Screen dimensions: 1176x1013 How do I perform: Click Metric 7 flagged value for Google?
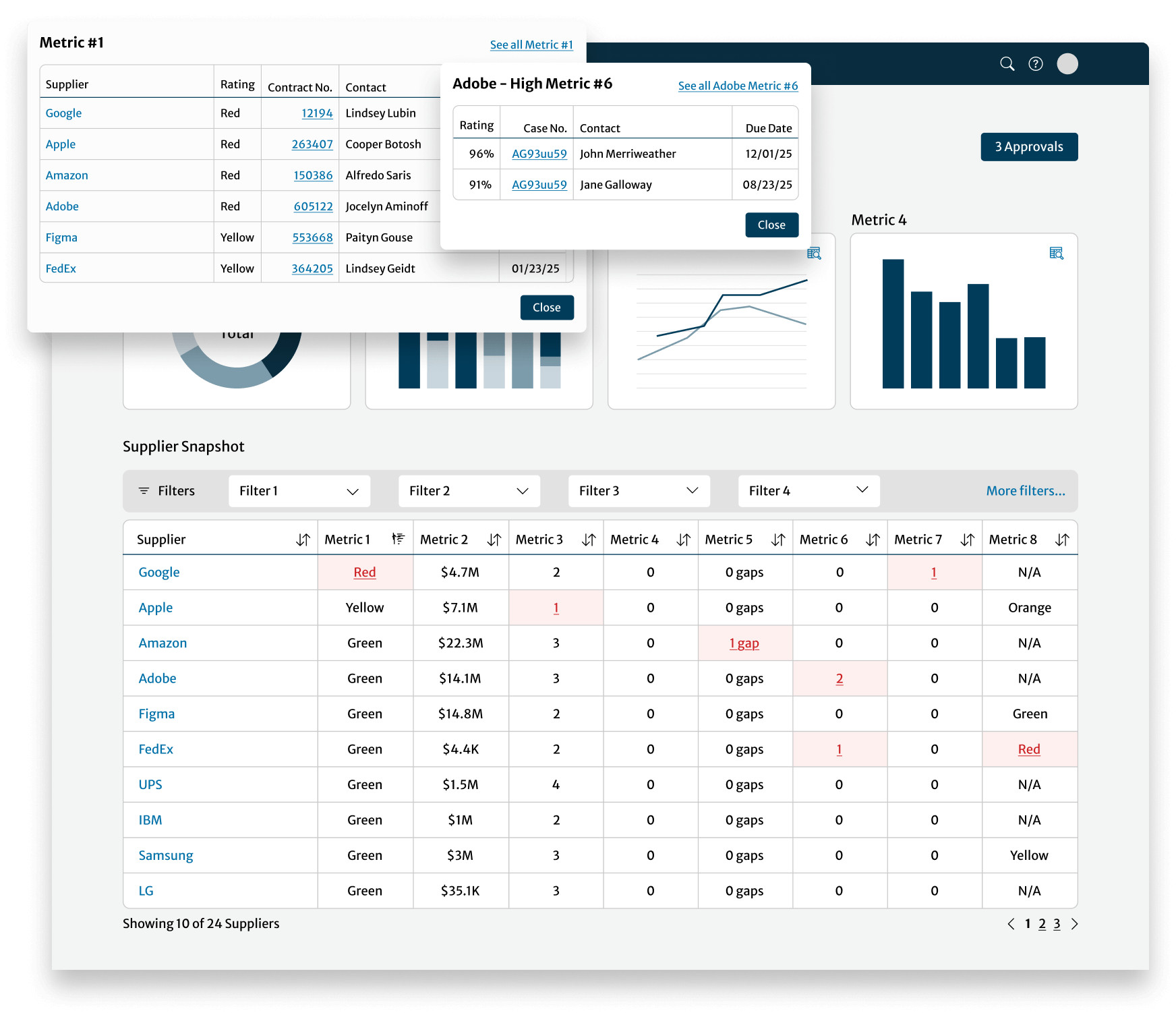click(934, 573)
